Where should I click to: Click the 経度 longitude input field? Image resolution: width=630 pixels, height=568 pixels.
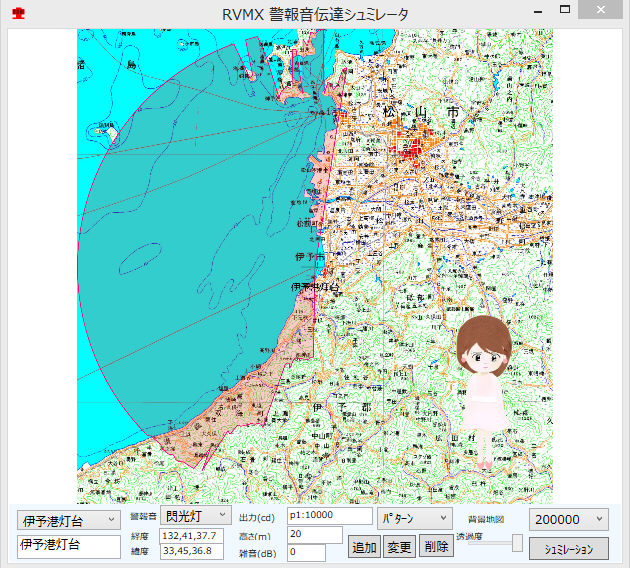pos(192,536)
